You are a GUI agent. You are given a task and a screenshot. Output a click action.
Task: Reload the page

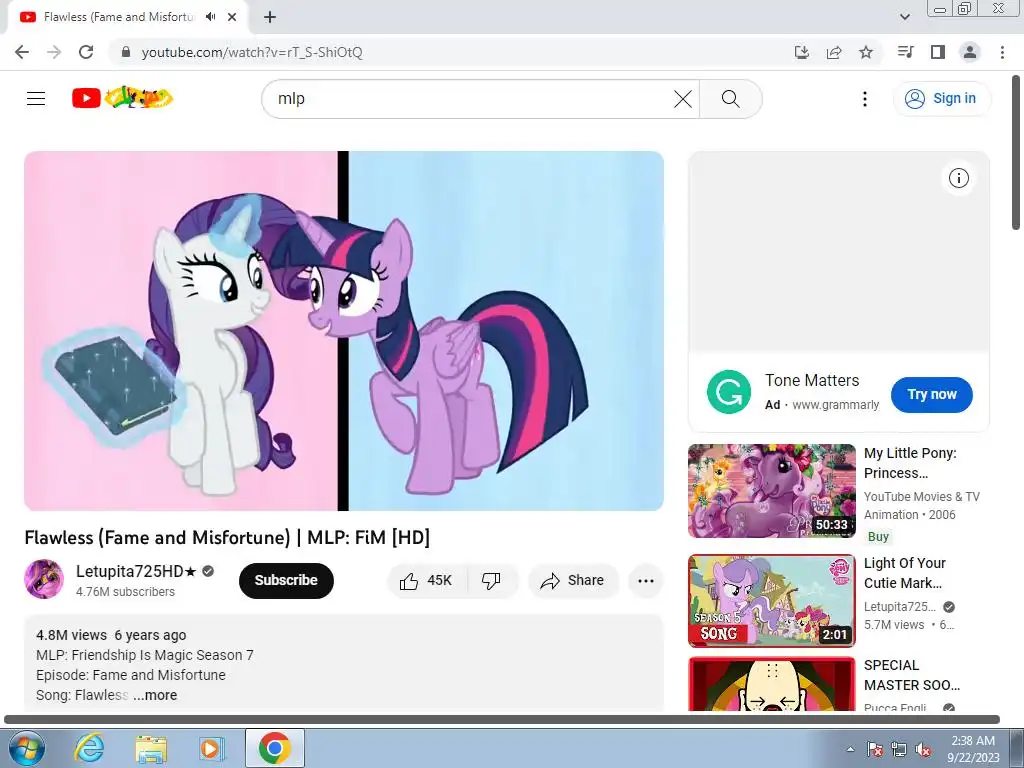pos(86,52)
